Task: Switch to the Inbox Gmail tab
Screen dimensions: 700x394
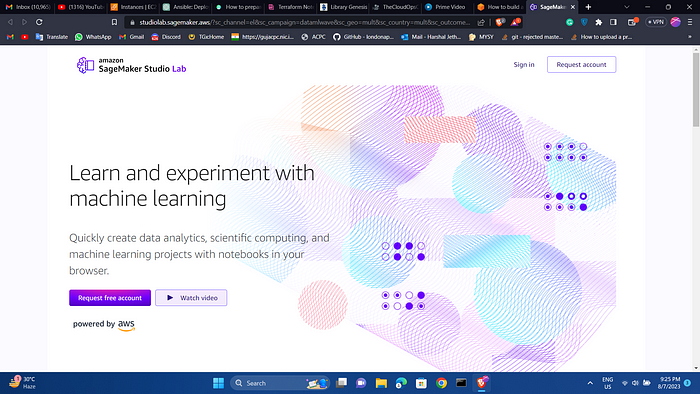Action: 28,7
